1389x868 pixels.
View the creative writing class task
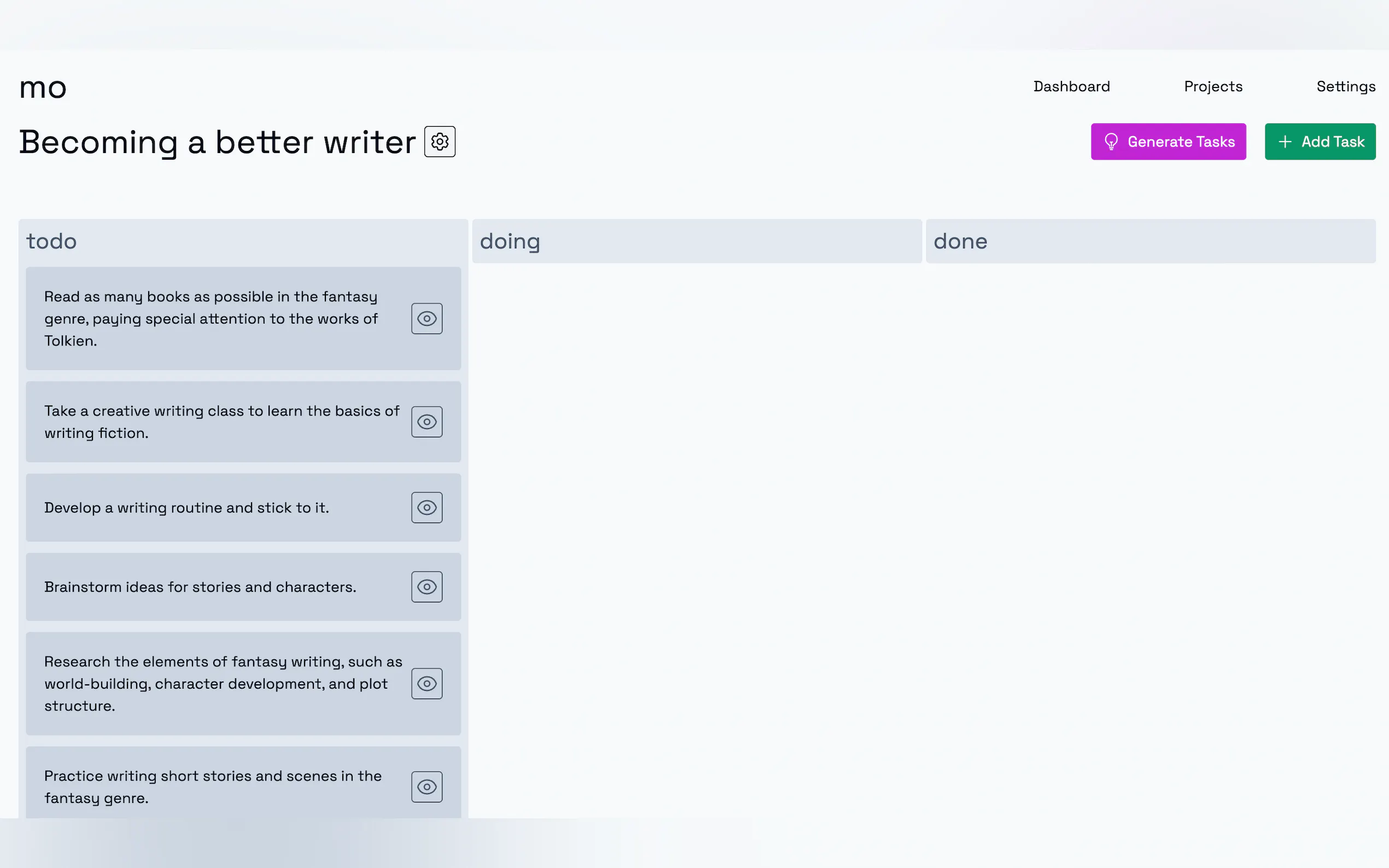point(426,422)
